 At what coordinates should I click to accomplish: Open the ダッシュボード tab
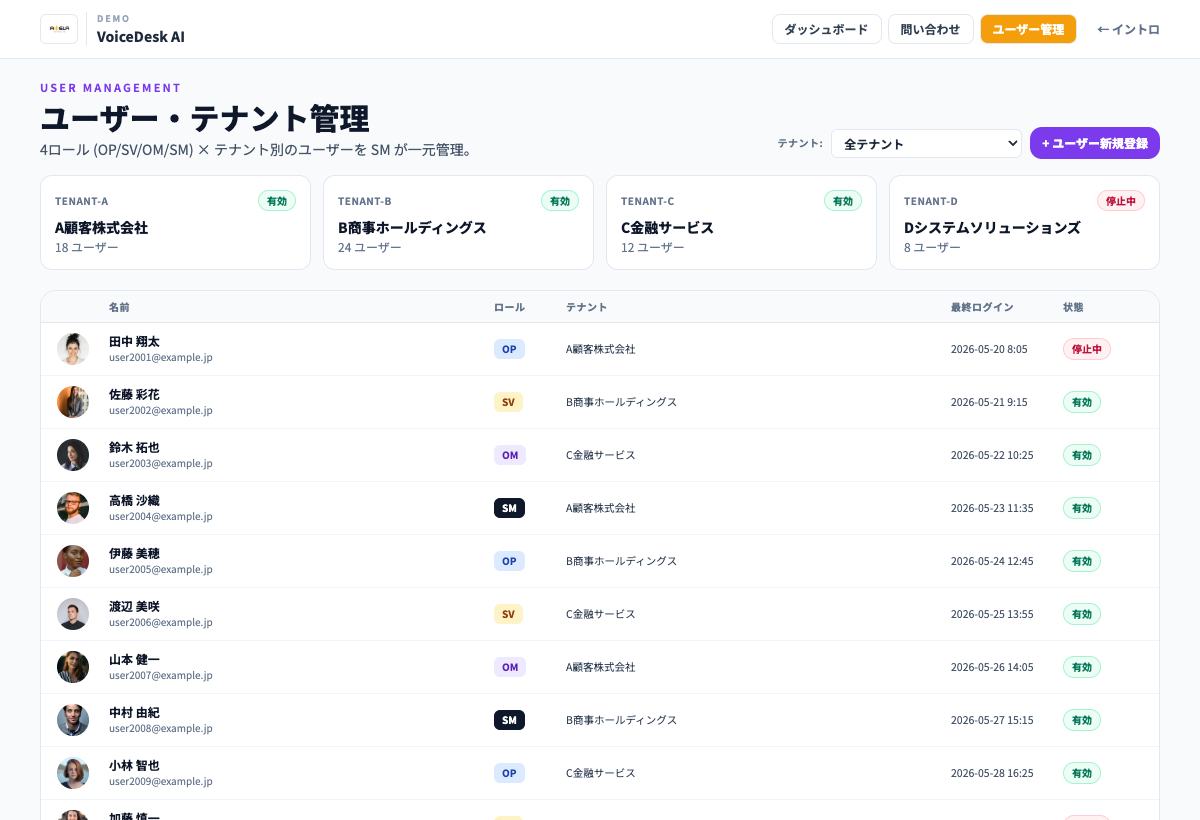coord(826,29)
